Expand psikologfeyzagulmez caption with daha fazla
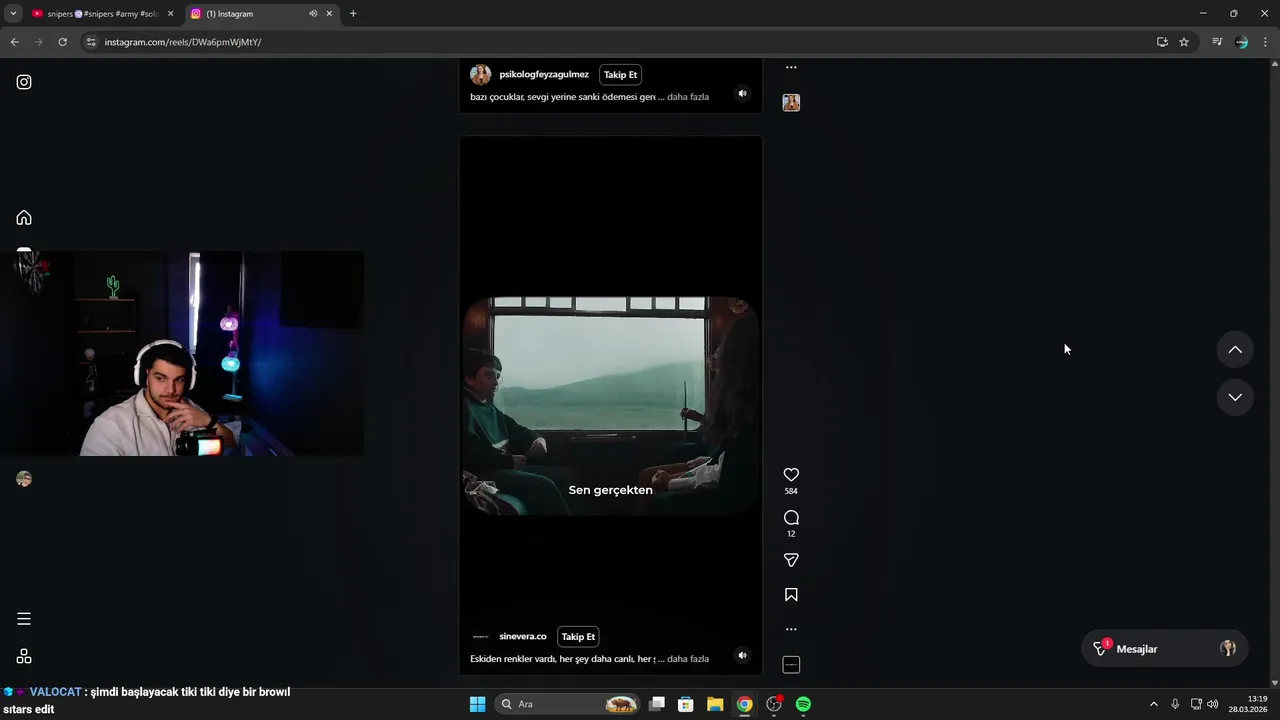 (x=688, y=97)
